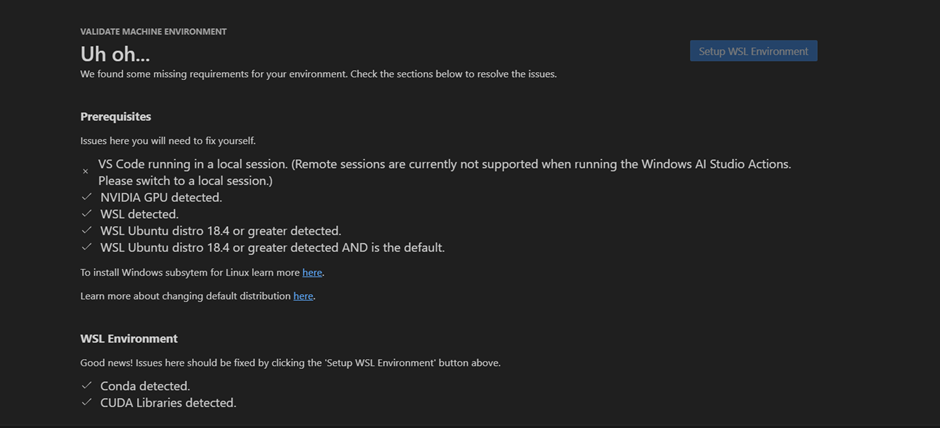
Task: Click the 'Uh oh...' page title
Action: point(115,54)
